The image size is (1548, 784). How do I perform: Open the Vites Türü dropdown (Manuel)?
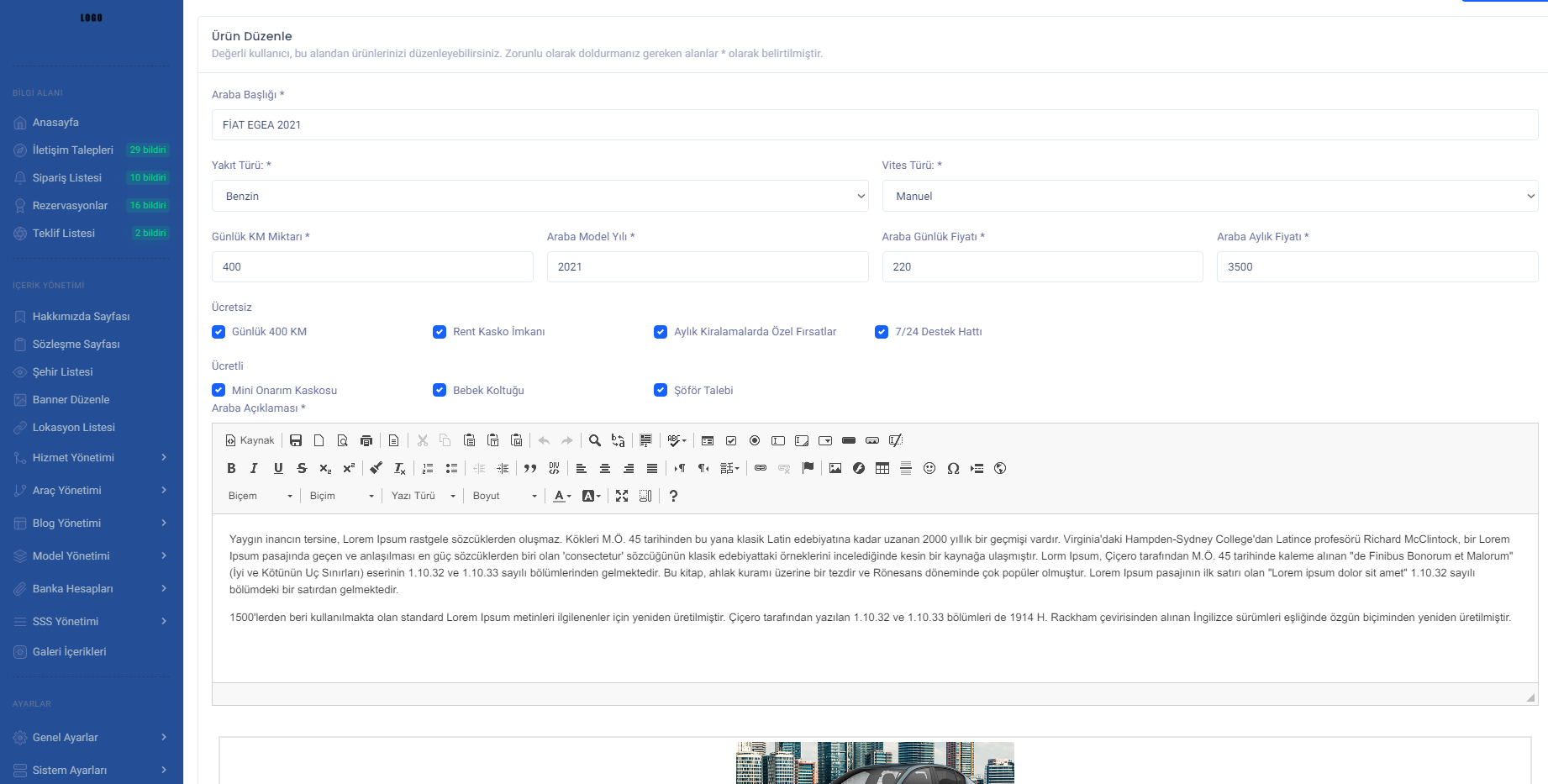coord(1210,196)
